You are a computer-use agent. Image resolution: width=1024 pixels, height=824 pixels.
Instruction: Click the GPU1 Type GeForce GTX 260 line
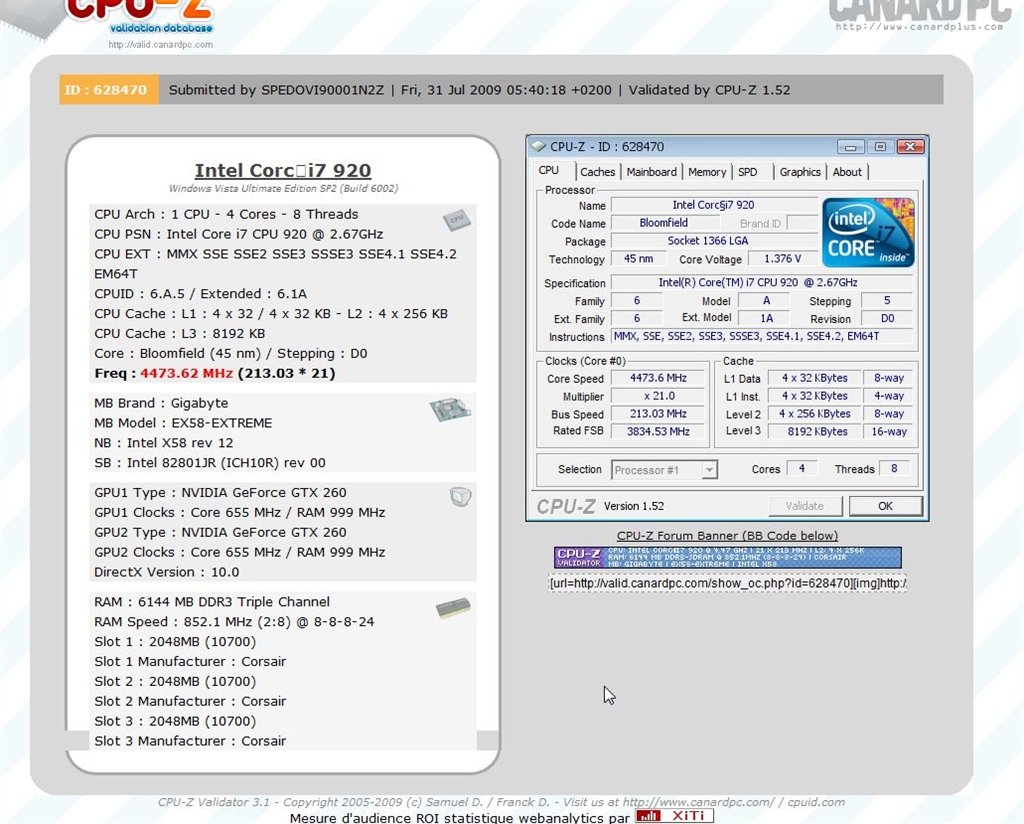tap(220, 493)
